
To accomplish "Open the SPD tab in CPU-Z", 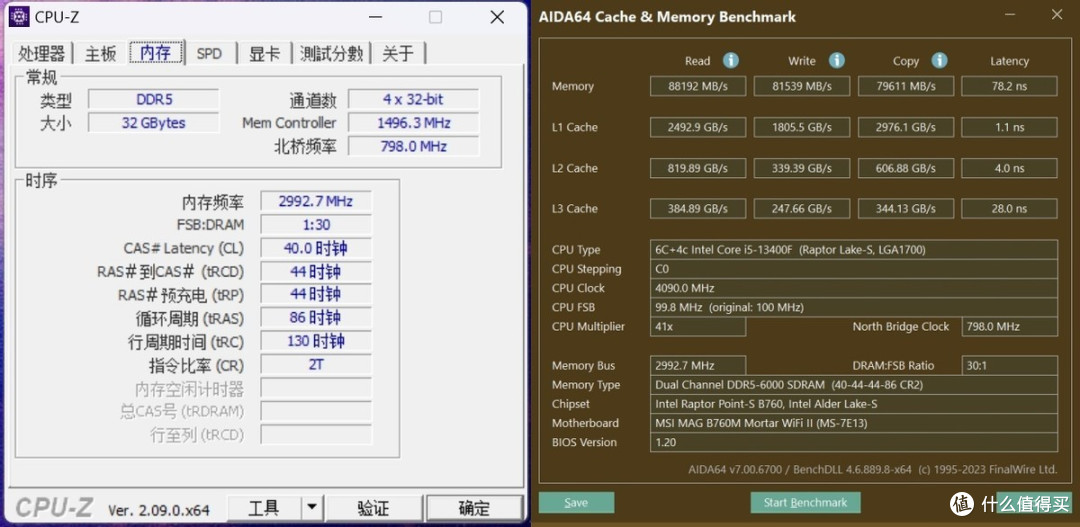I will (x=209, y=54).
